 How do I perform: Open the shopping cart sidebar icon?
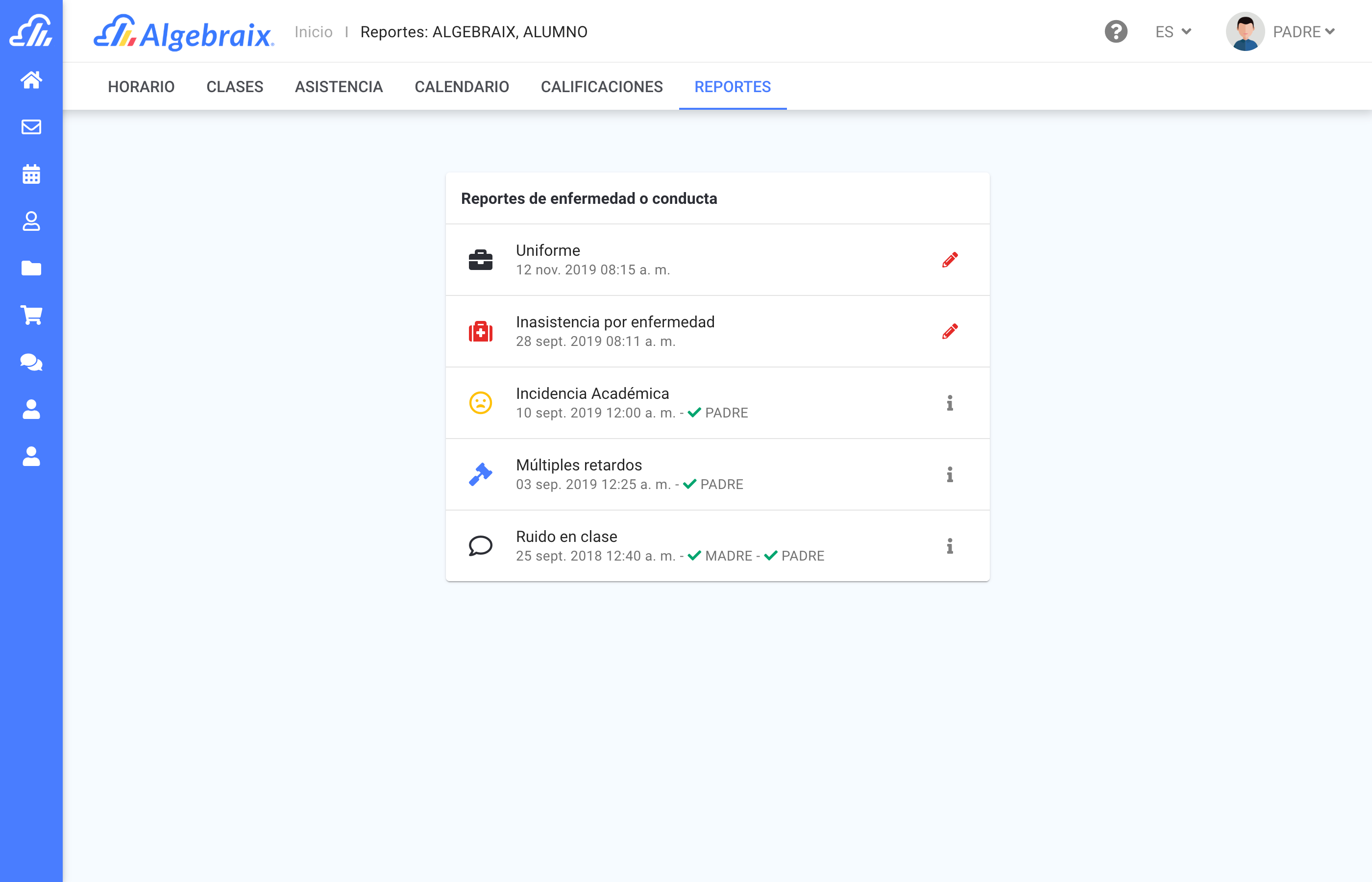click(x=31, y=315)
